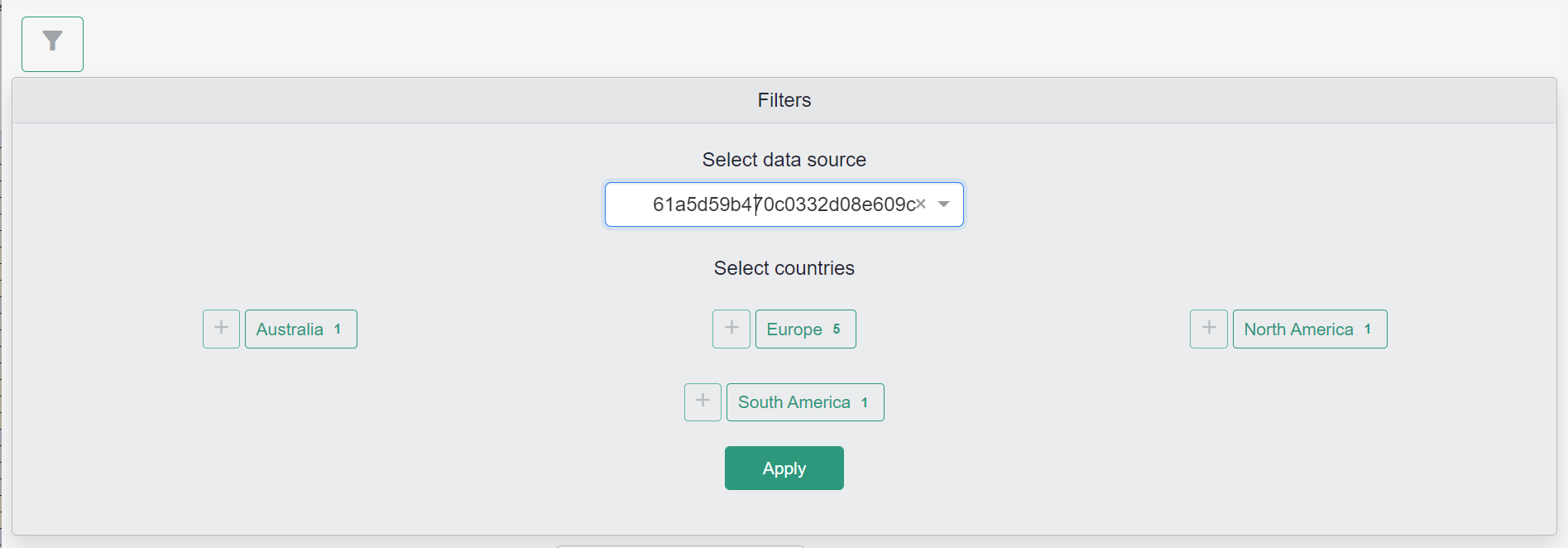Toggle the Europe region button

coord(794,329)
